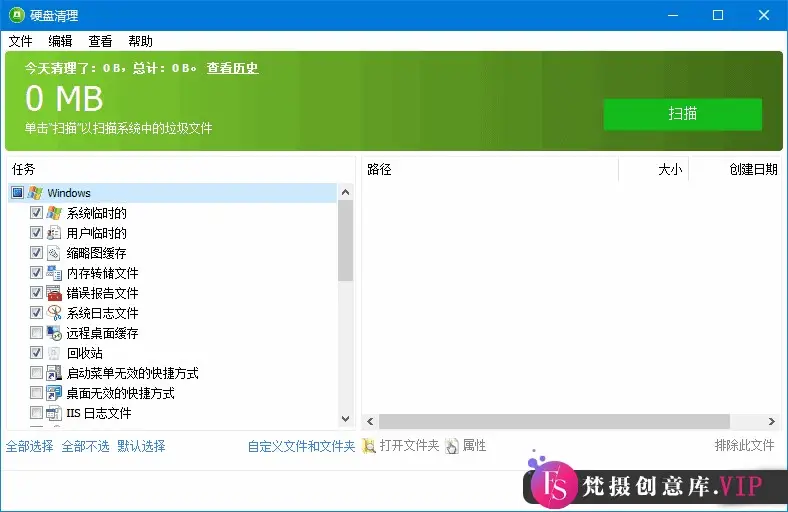Click the 错误报告文件 toolbox icon
788x512 pixels.
(54, 293)
